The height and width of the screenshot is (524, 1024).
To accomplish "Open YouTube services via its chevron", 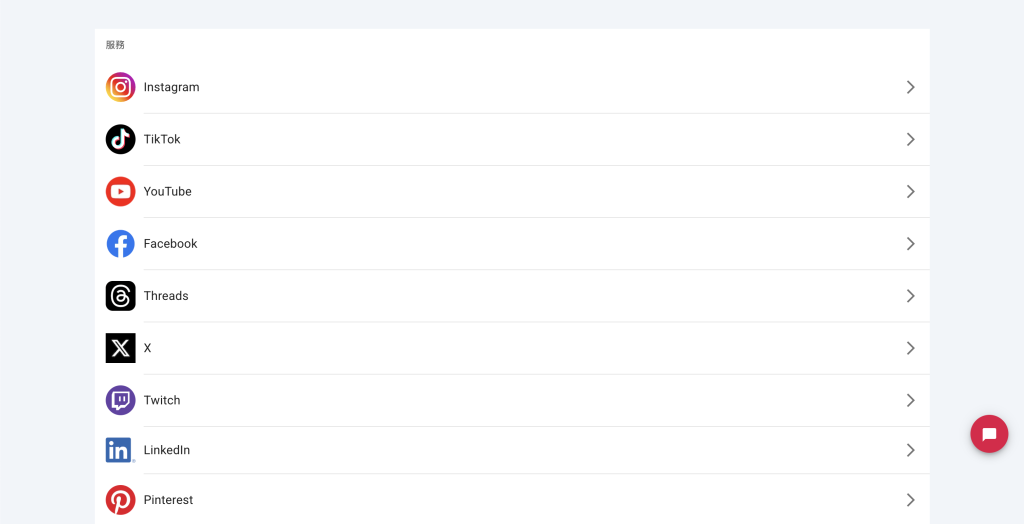I will (910, 191).
